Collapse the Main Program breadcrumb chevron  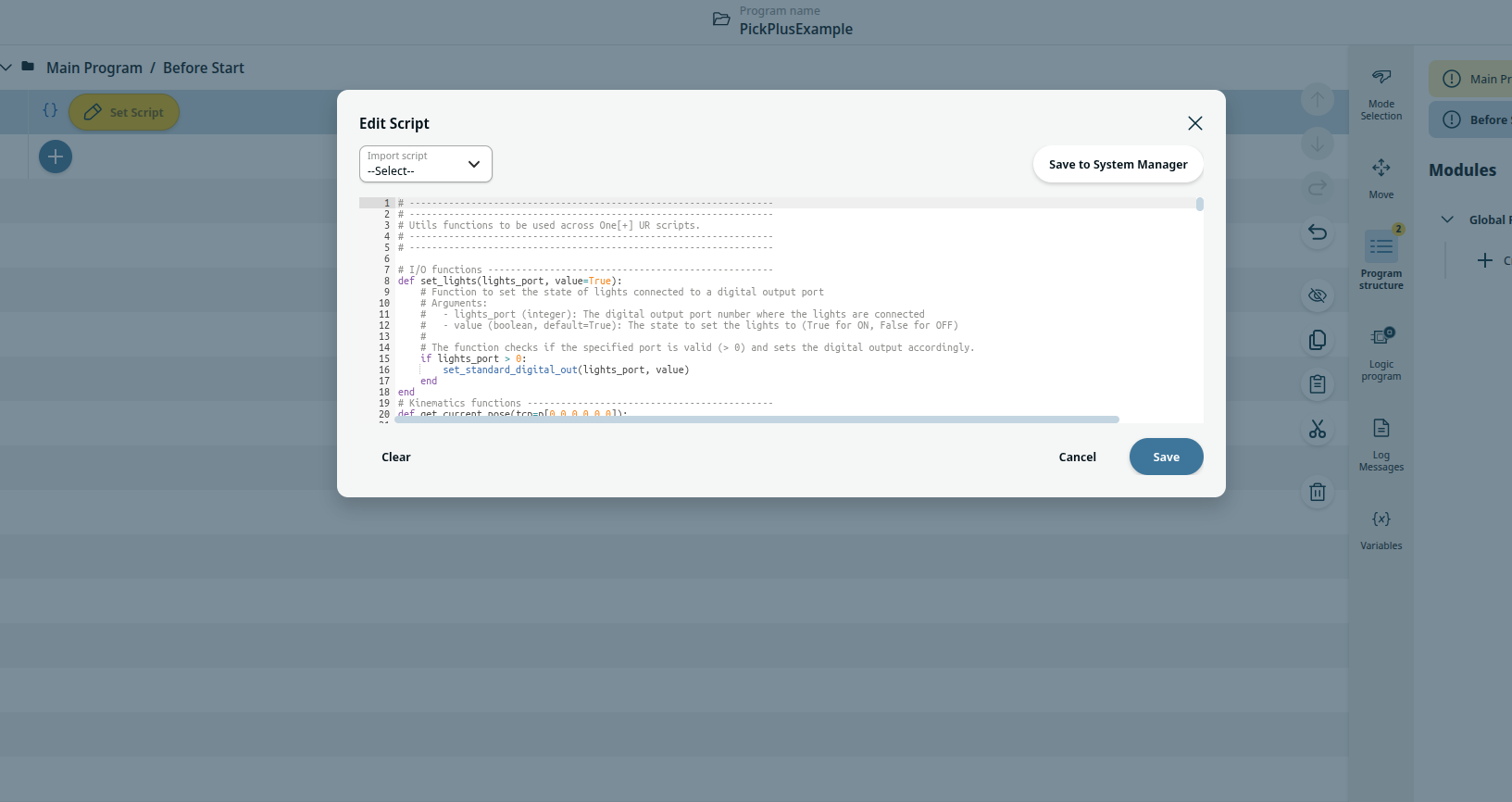[x=6, y=68]
